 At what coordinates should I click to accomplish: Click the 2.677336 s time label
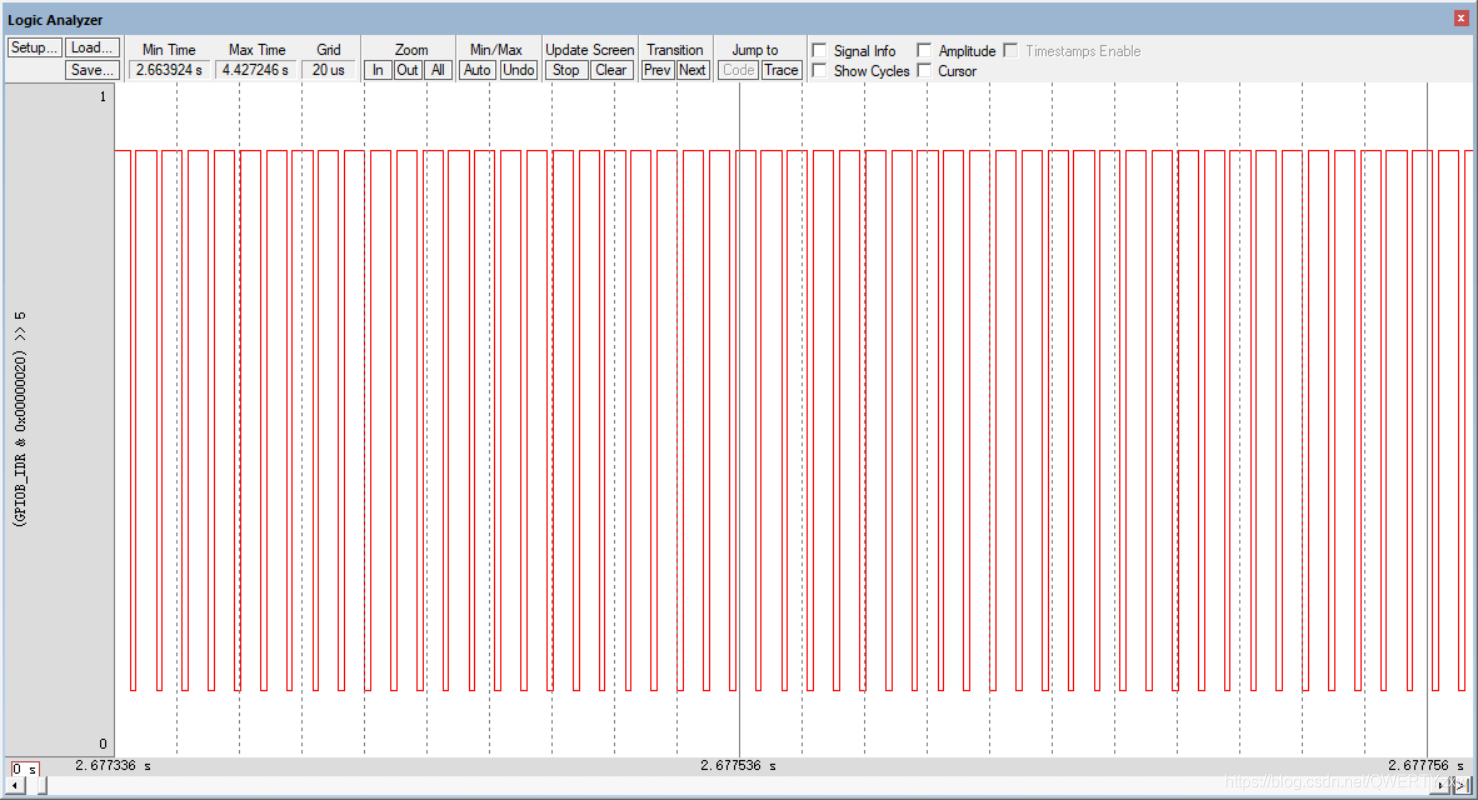[113, 766]
